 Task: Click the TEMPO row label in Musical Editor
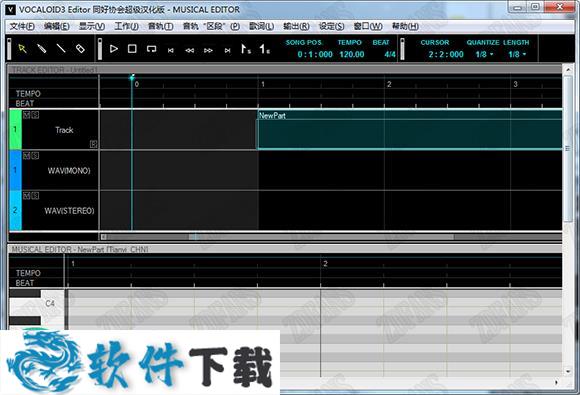tap(28, 273)
